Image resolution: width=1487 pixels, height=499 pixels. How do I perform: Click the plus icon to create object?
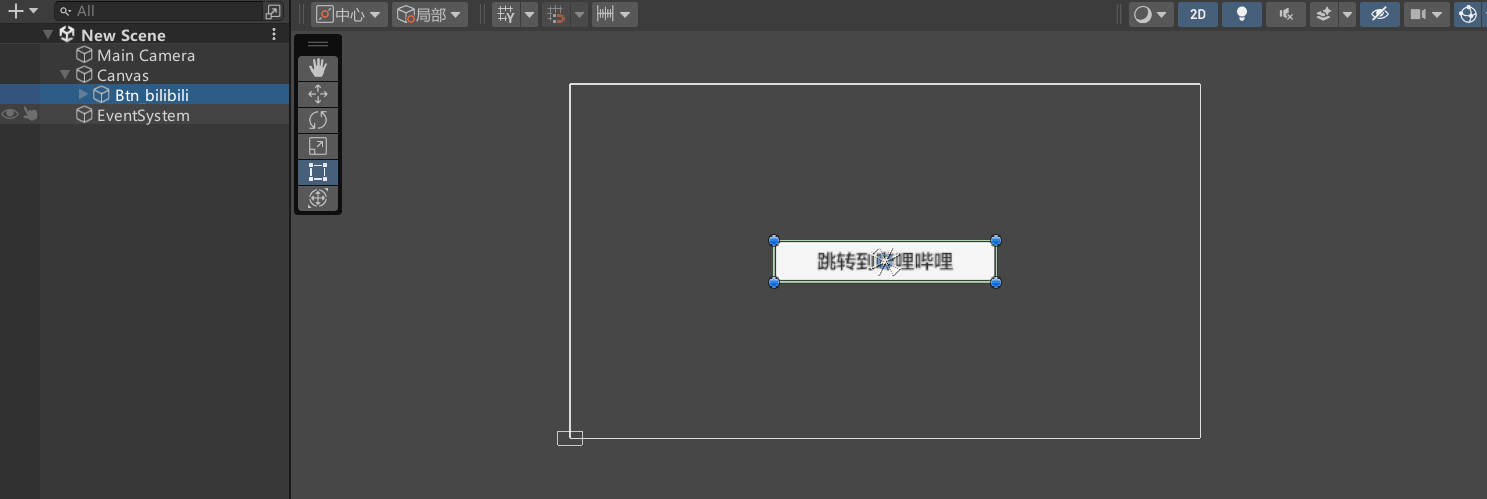(x=15, y=11)
